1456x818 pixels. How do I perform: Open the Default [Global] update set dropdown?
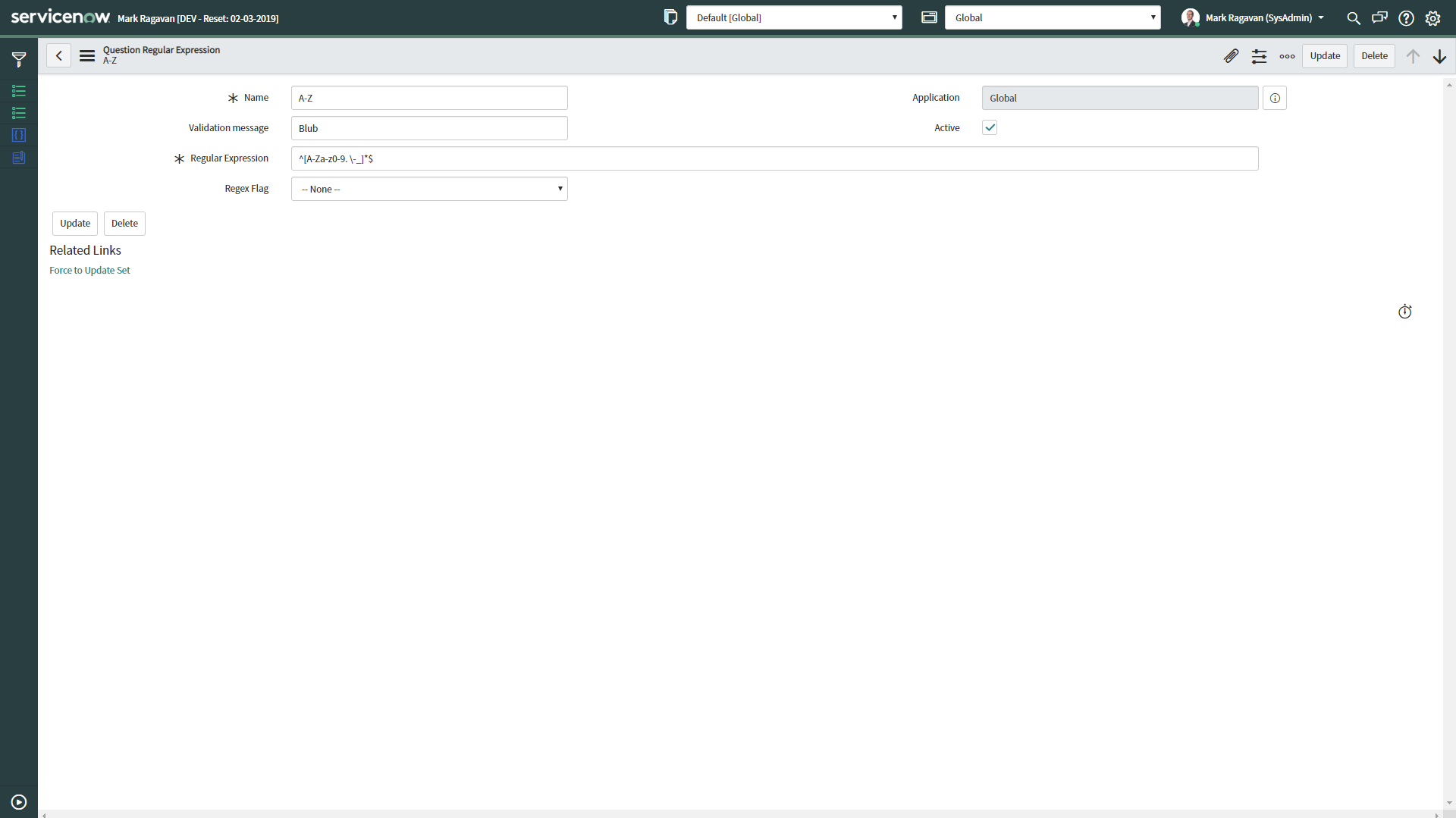pos(793,17)
